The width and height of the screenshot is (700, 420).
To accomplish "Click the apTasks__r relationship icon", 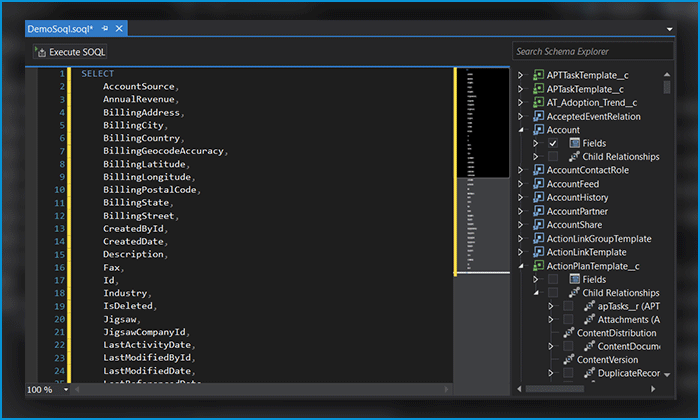I will click(x=589, y=306).
